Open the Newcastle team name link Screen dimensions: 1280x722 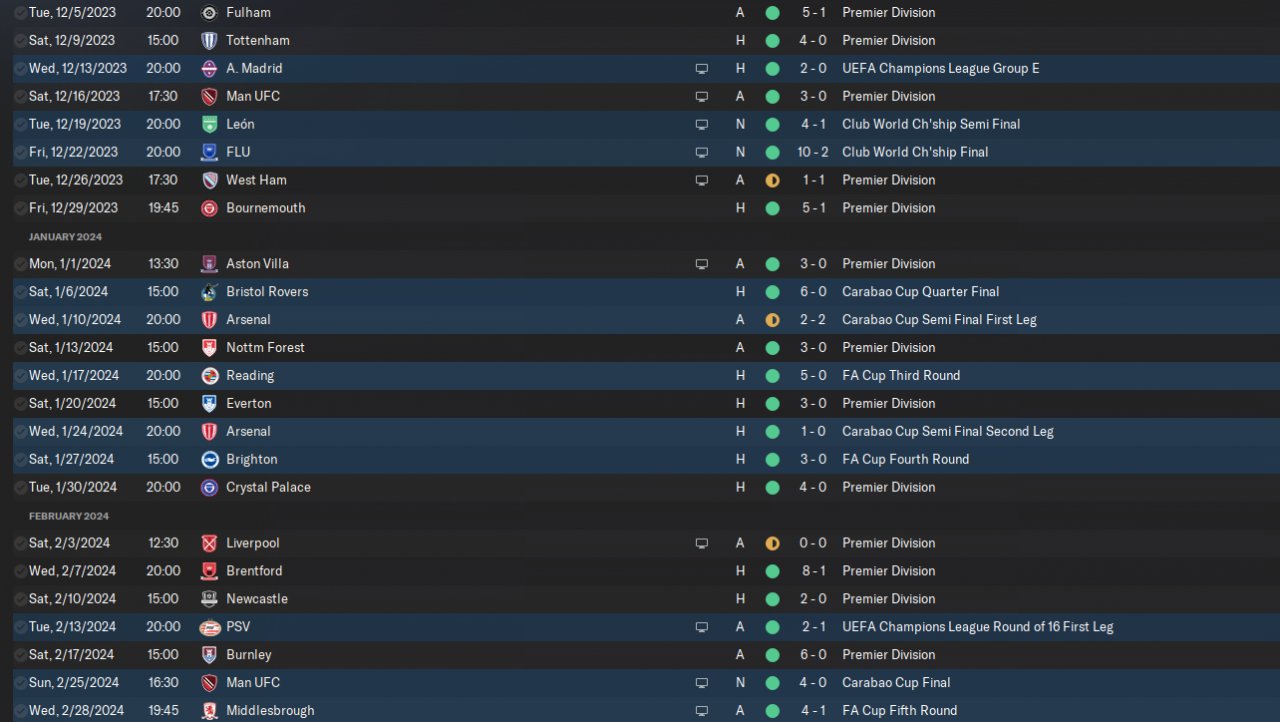pos(257,599)
